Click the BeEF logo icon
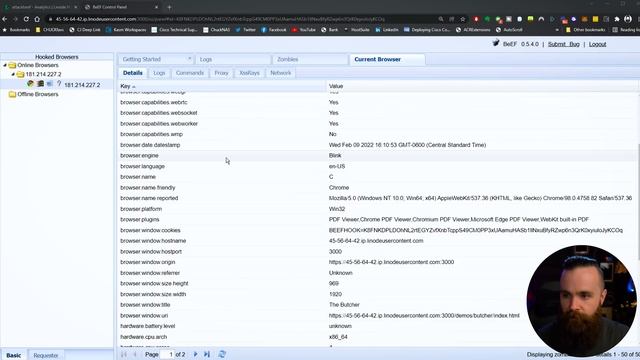 coord(496,43)
